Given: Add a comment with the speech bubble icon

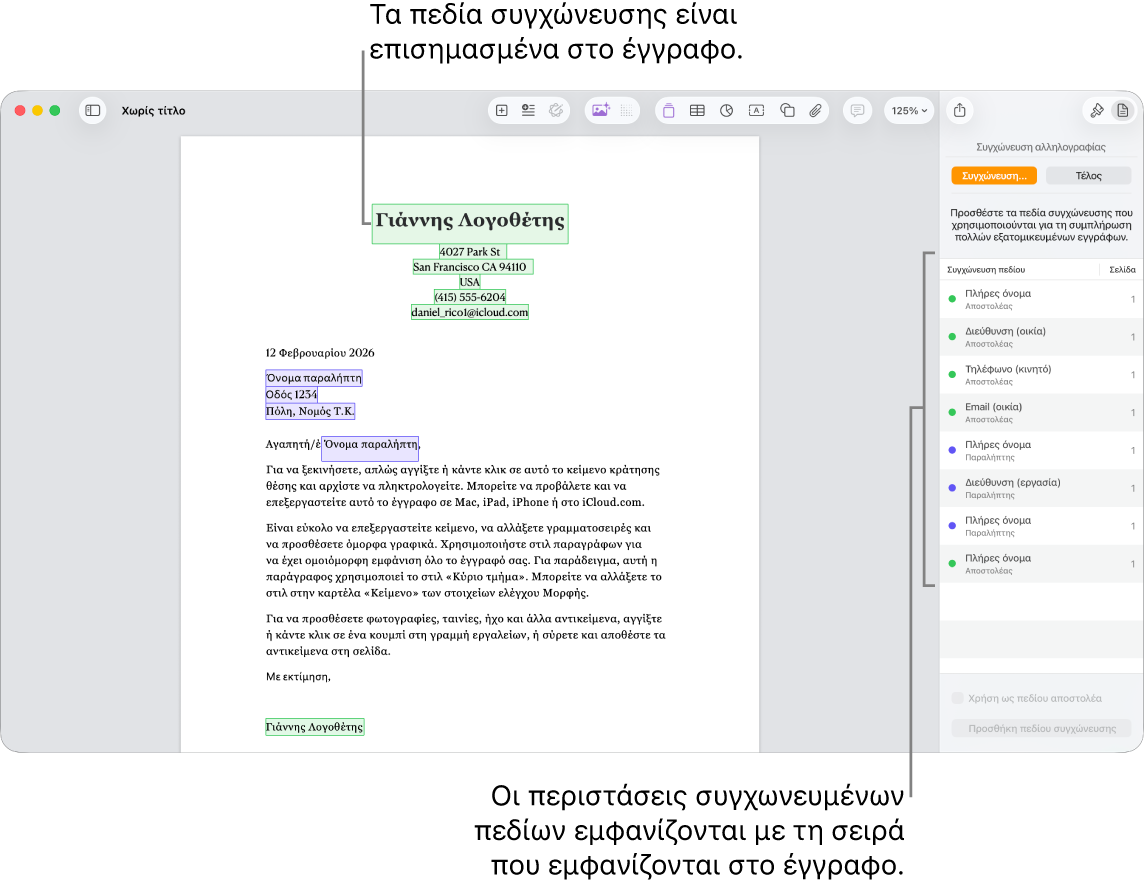Looking at the screenshot, I should 857,110.
